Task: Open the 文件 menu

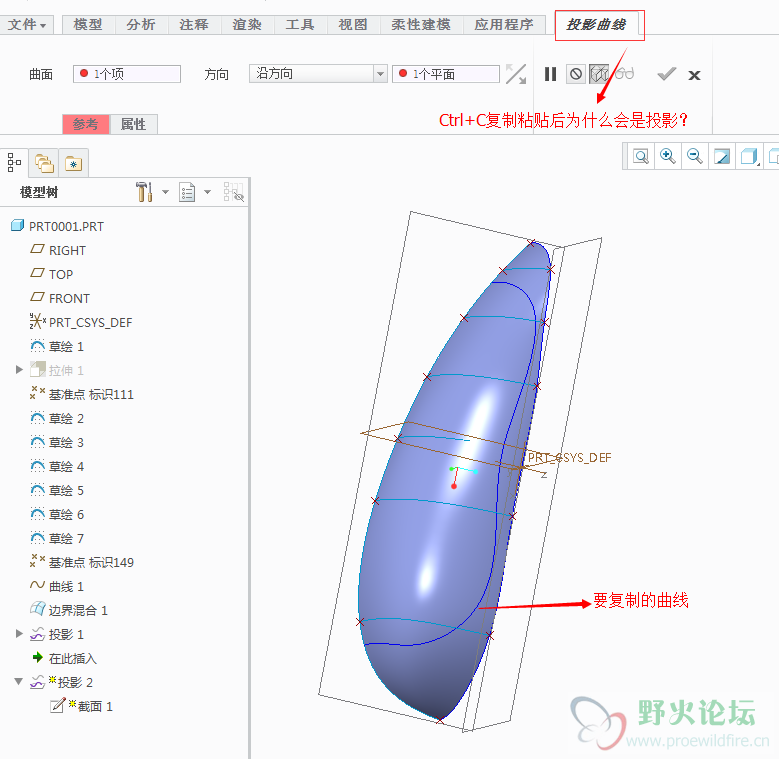Action: tap(27, 24)
